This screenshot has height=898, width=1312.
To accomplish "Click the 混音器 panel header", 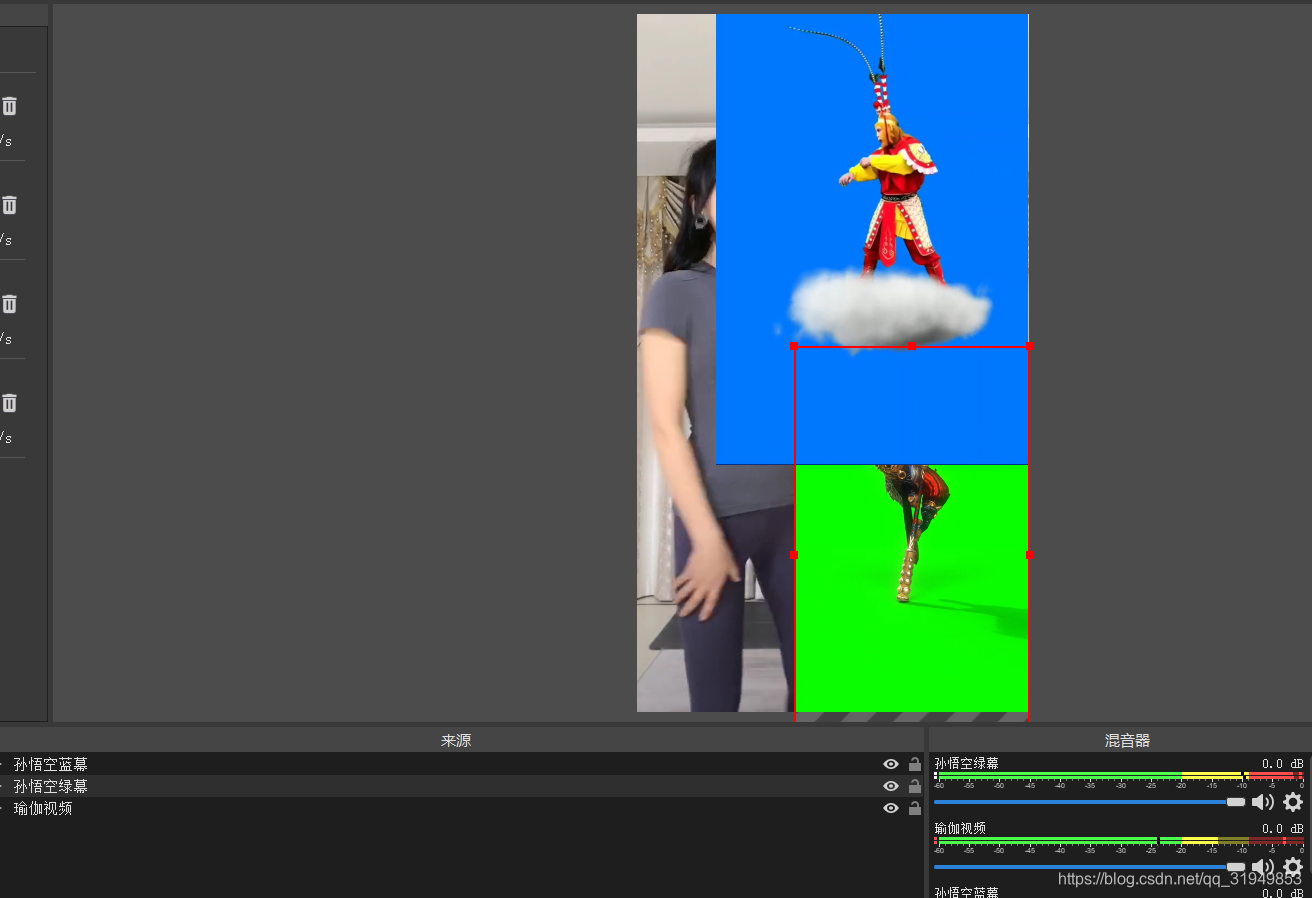I will pyautogui.click(x=1127, y=740).
